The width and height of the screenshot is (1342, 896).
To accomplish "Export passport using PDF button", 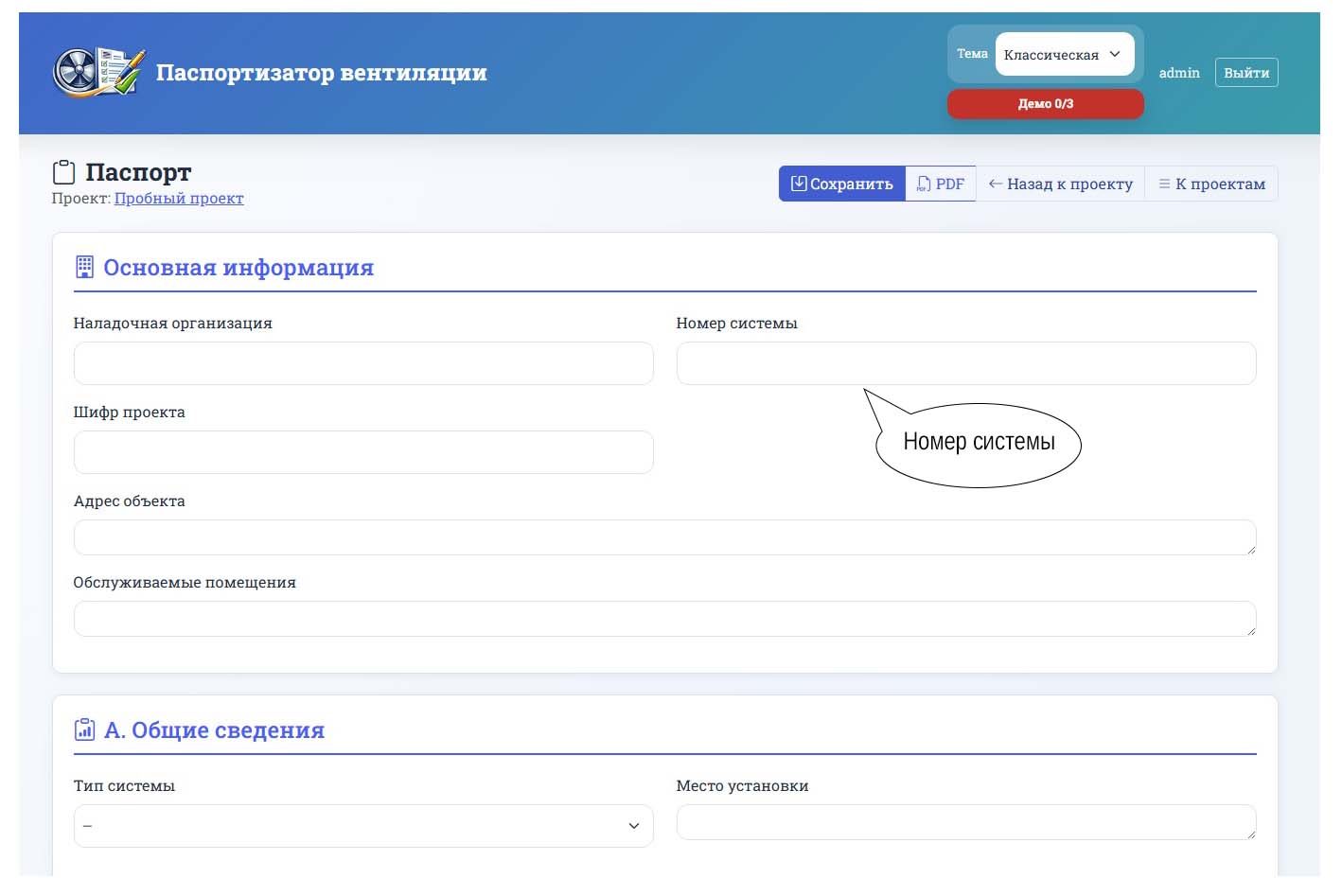I will pos(941,184).
